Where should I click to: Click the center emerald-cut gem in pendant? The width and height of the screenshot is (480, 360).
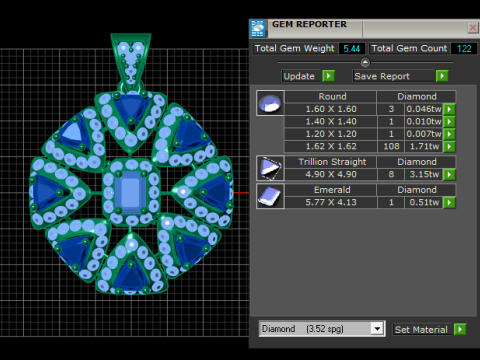tap(131, 192)
